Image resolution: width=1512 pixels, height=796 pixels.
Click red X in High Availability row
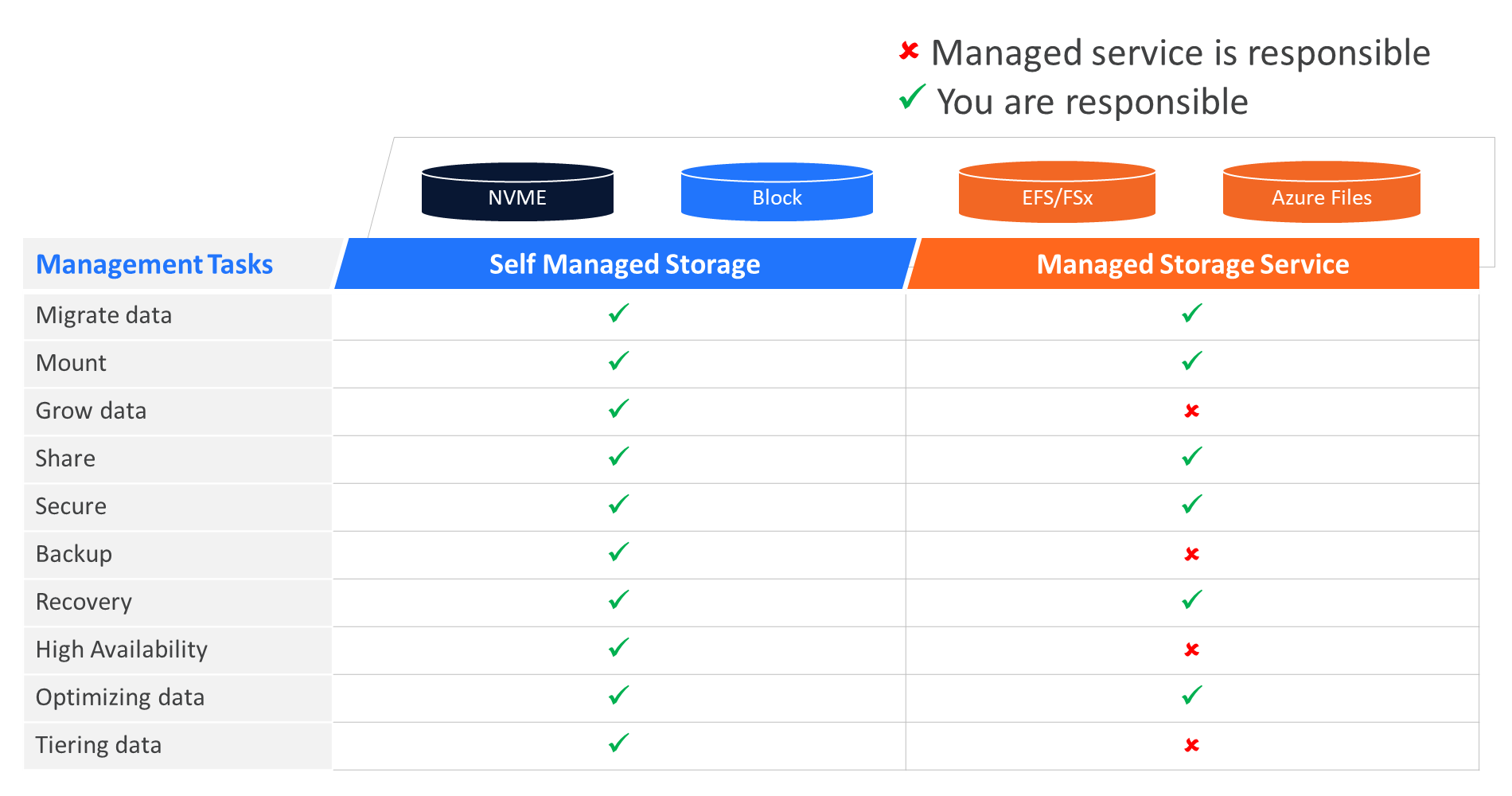click(1191, 650)
